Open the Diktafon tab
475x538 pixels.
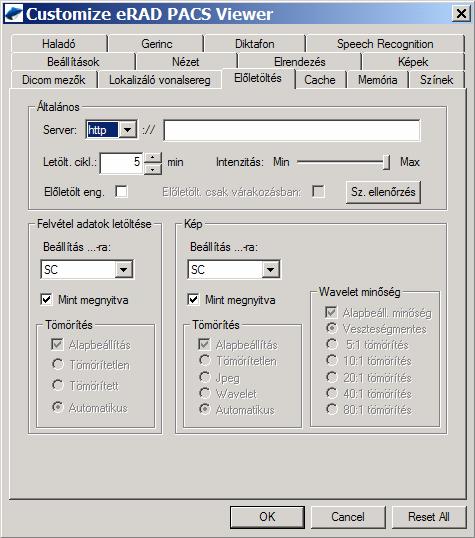(x=255, y=44)
